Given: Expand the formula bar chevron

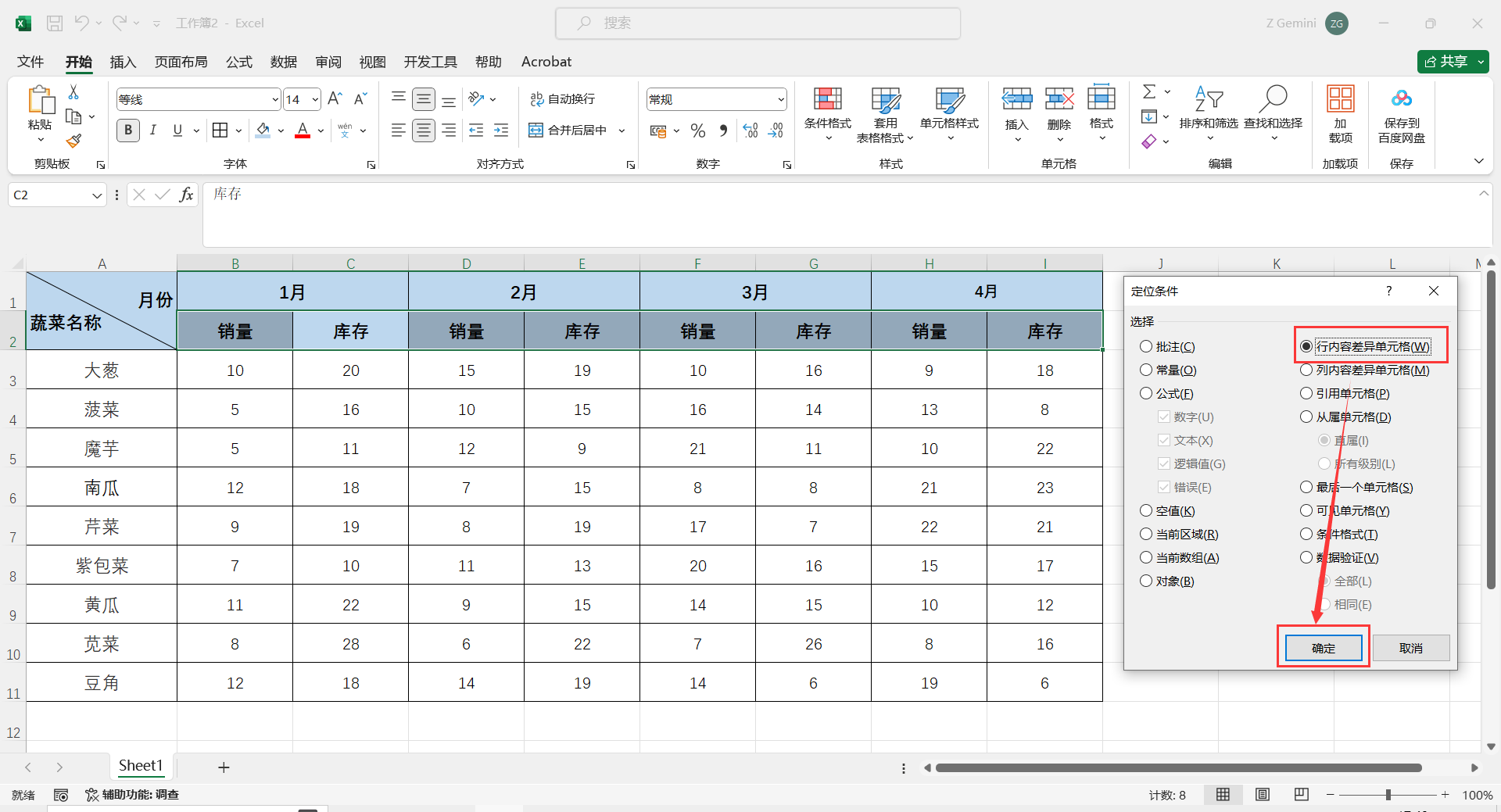Looking at the screenshot, I should (1484, 193).
